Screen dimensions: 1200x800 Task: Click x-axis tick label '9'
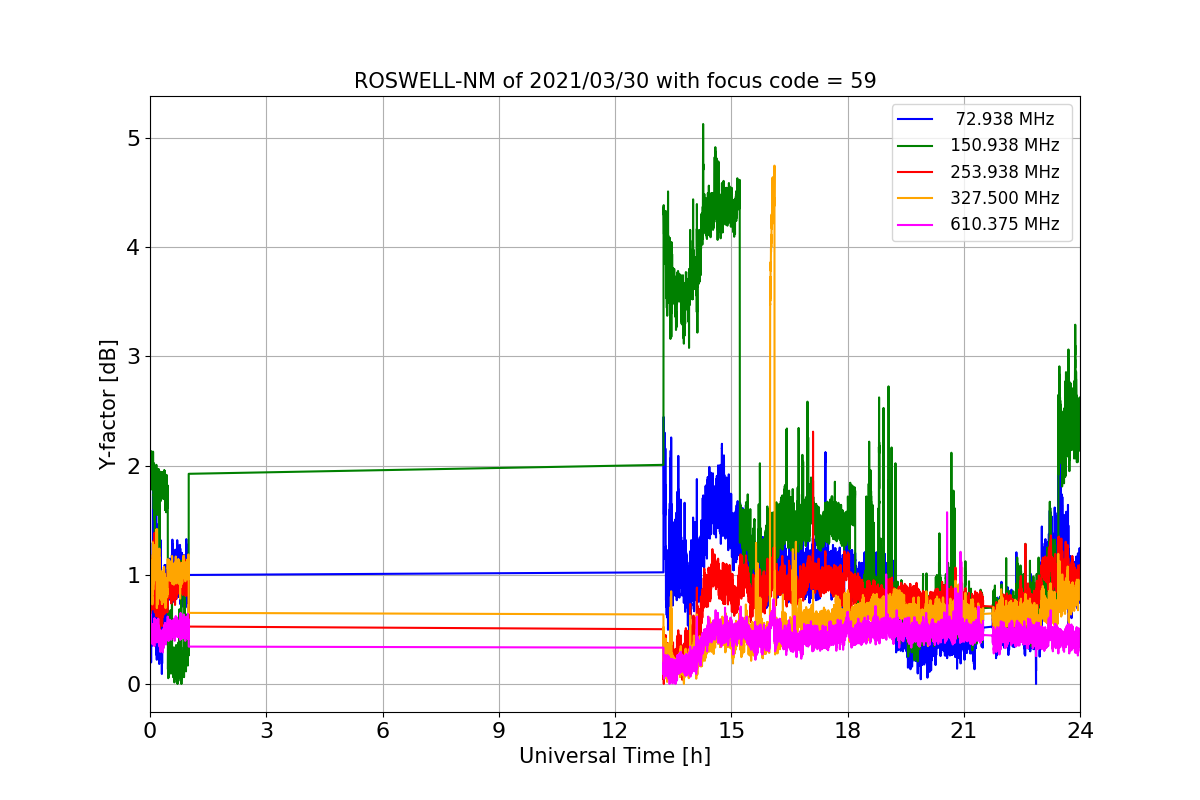(x=499, y=731)
